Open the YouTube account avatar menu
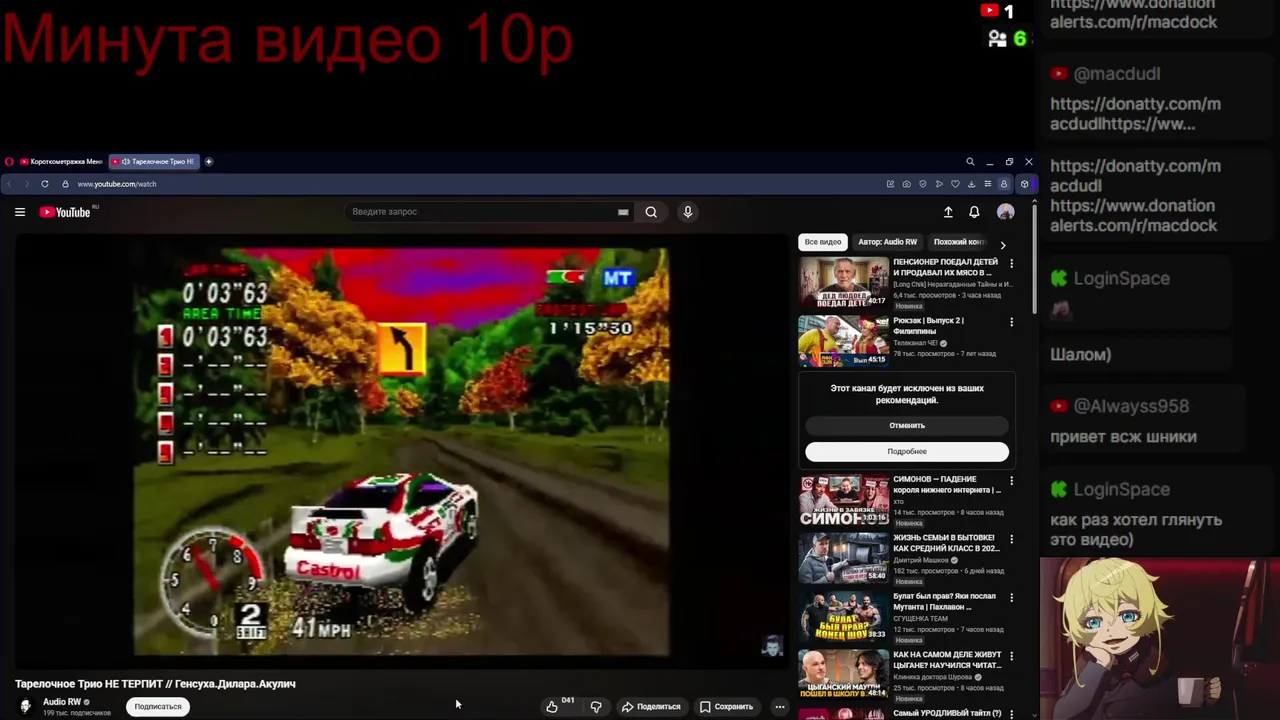1280x720 pixels. (x=1006, y=212)
